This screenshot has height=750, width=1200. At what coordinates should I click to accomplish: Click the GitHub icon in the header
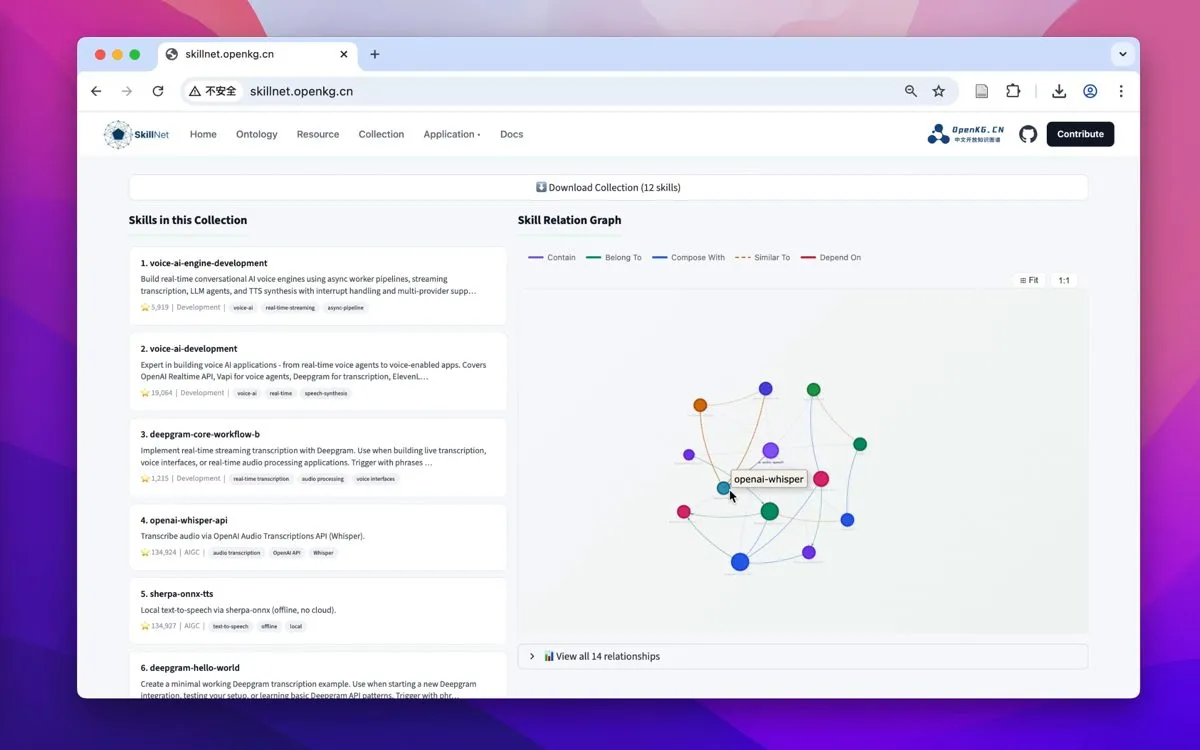(1028, 134)
